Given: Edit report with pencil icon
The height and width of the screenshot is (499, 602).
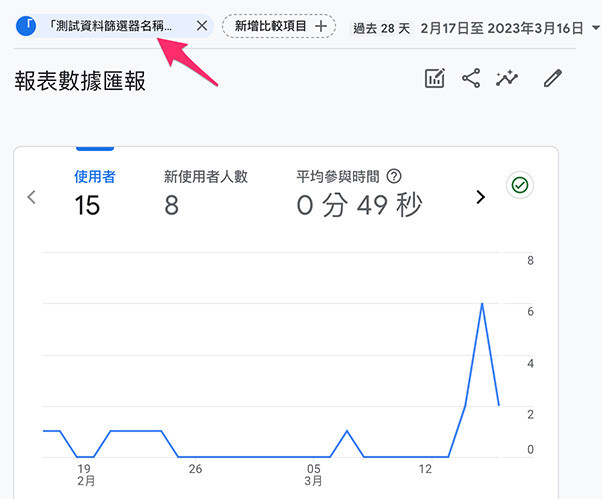Looking at the screenshot, I should coord(553,78).
